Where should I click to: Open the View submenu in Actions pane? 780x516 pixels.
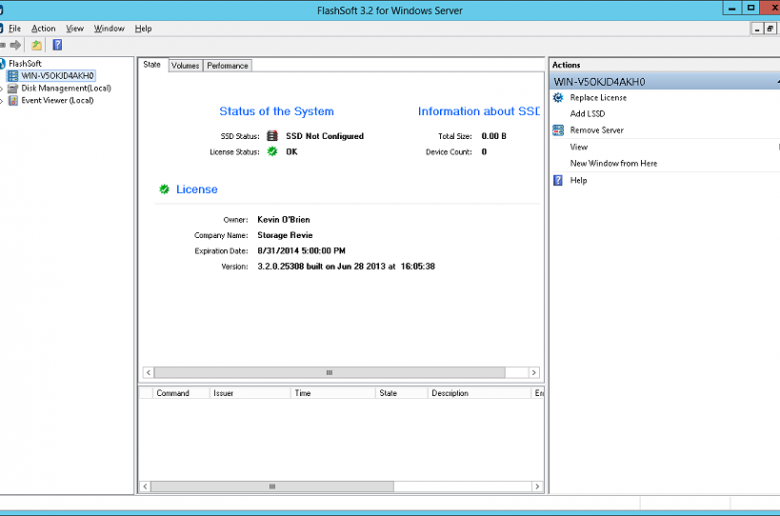(579, 147)
